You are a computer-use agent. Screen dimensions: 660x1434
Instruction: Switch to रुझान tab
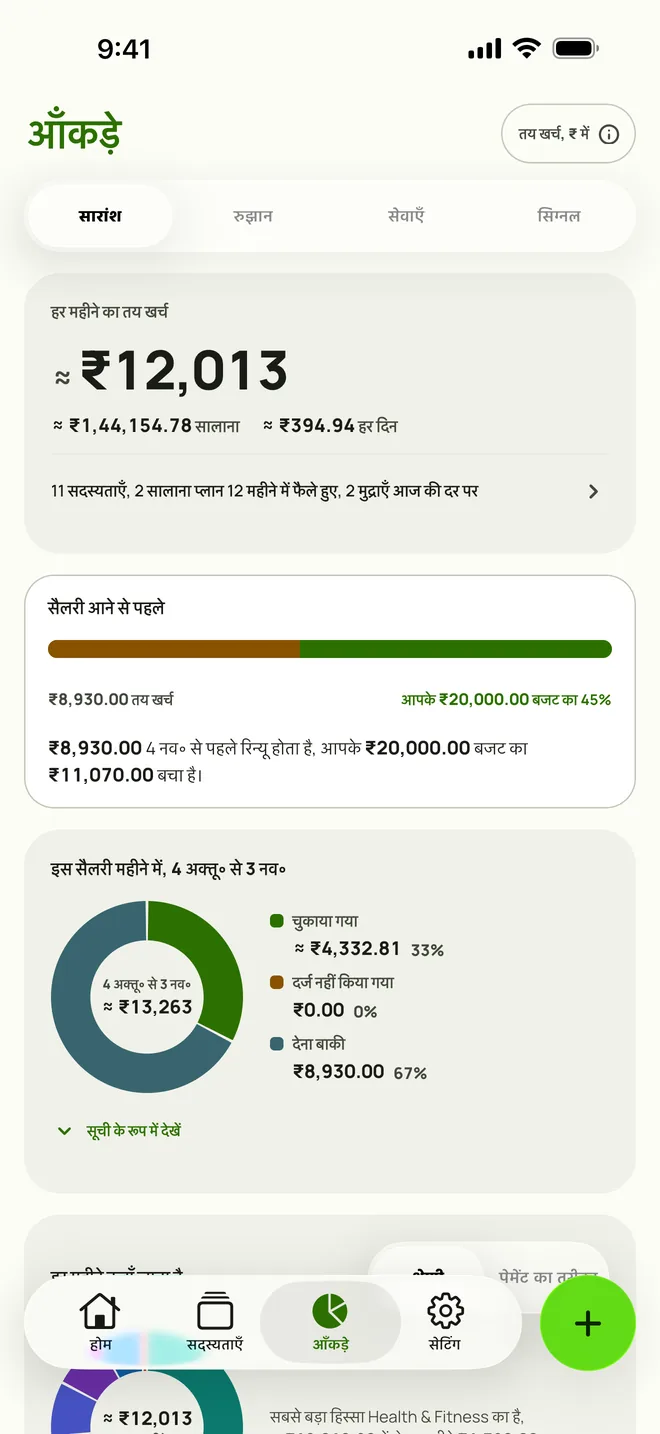click(253, 216)
